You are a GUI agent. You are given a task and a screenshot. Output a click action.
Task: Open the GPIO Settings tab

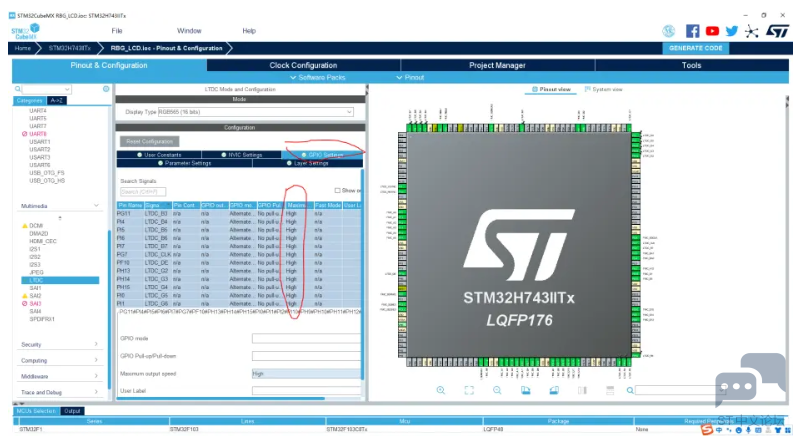click(322, 154)
